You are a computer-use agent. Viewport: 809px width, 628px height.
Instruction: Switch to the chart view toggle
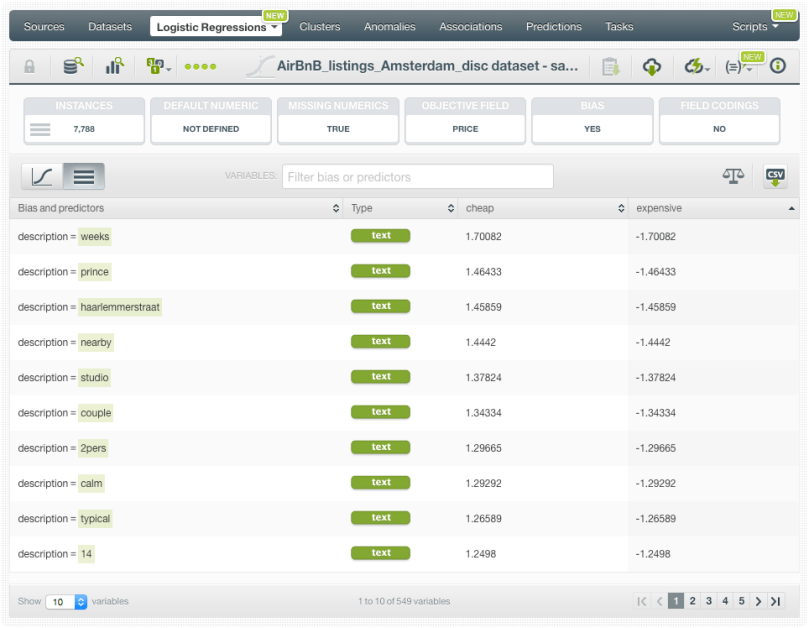pos(42,177)
